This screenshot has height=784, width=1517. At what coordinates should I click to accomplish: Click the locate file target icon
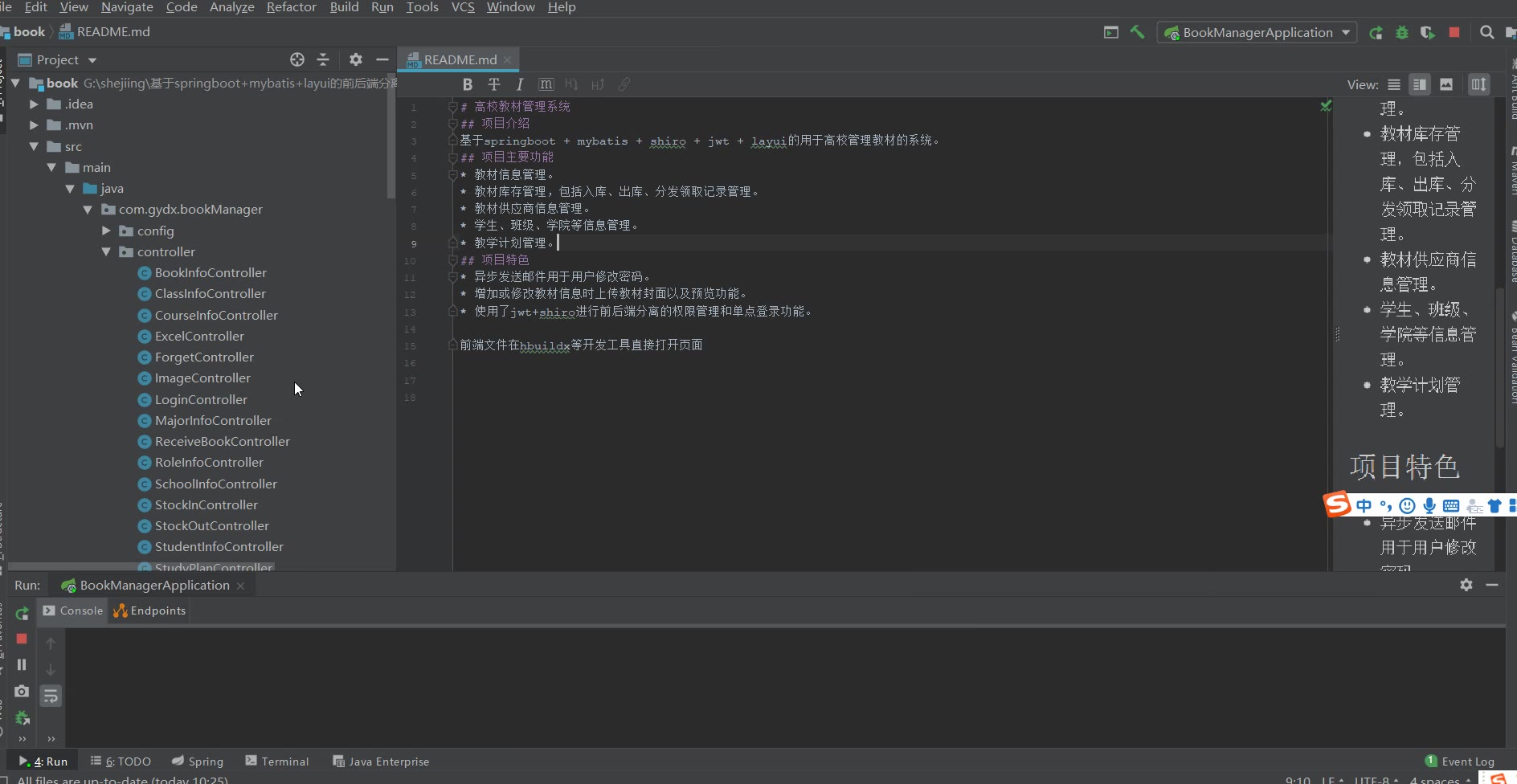297,59
